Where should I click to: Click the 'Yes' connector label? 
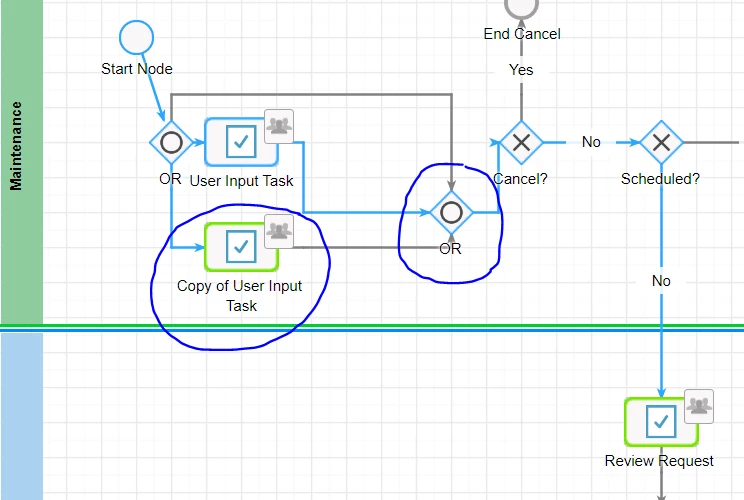click(x=521, y=70)
